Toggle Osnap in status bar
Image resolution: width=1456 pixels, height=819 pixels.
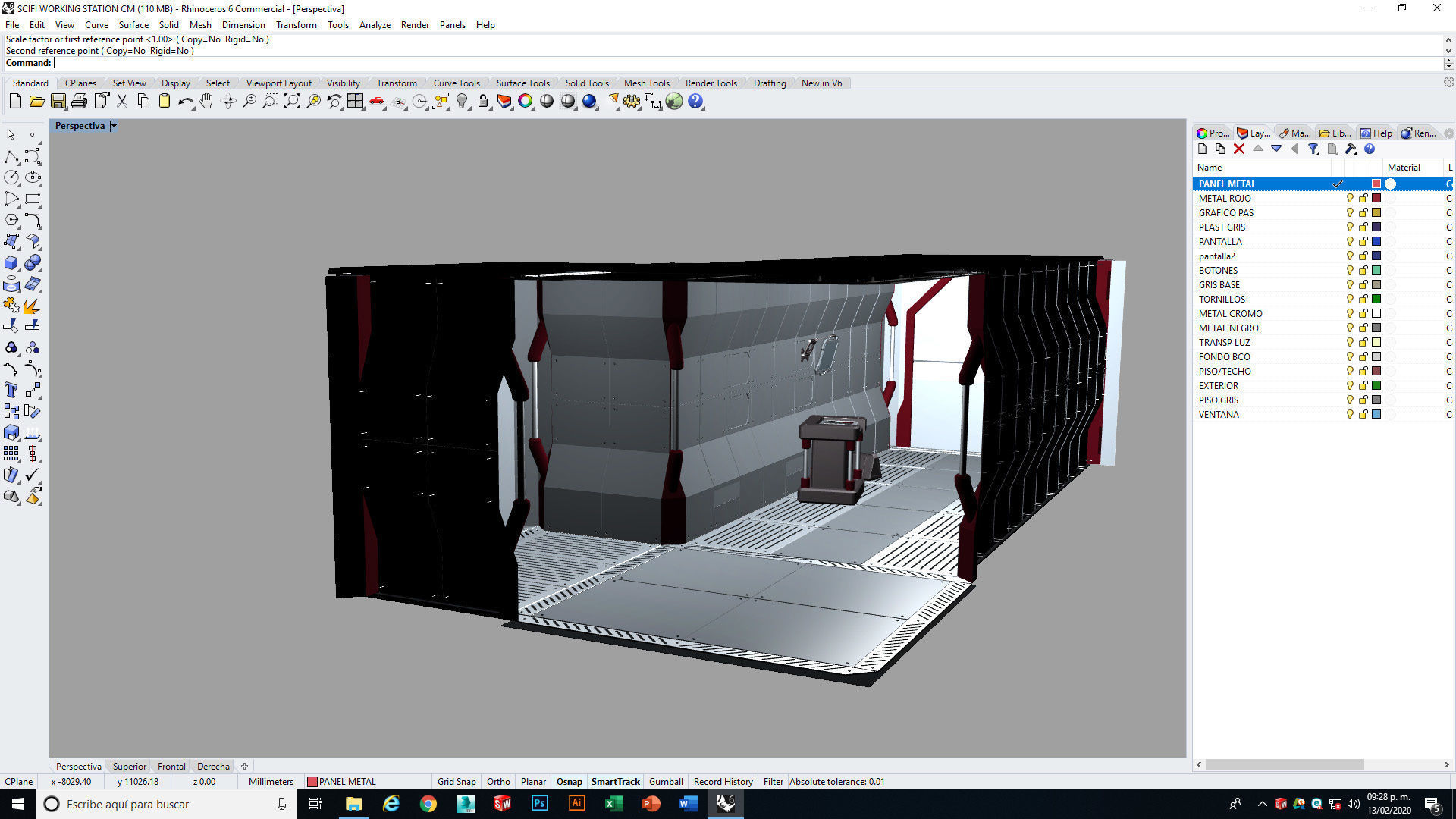tap(570, 782)
